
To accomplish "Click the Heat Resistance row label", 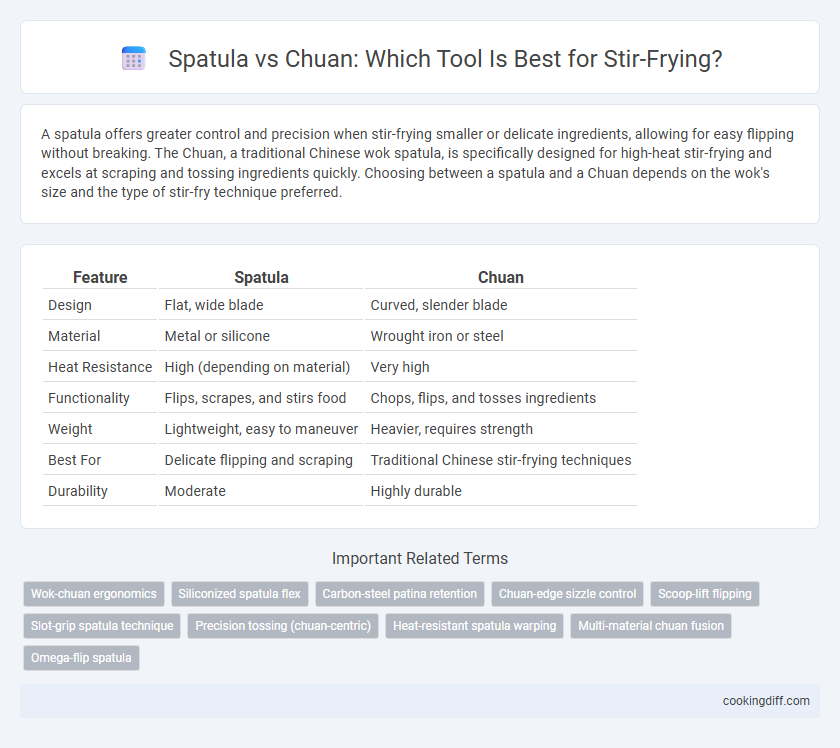I will [x=100, y=367].
